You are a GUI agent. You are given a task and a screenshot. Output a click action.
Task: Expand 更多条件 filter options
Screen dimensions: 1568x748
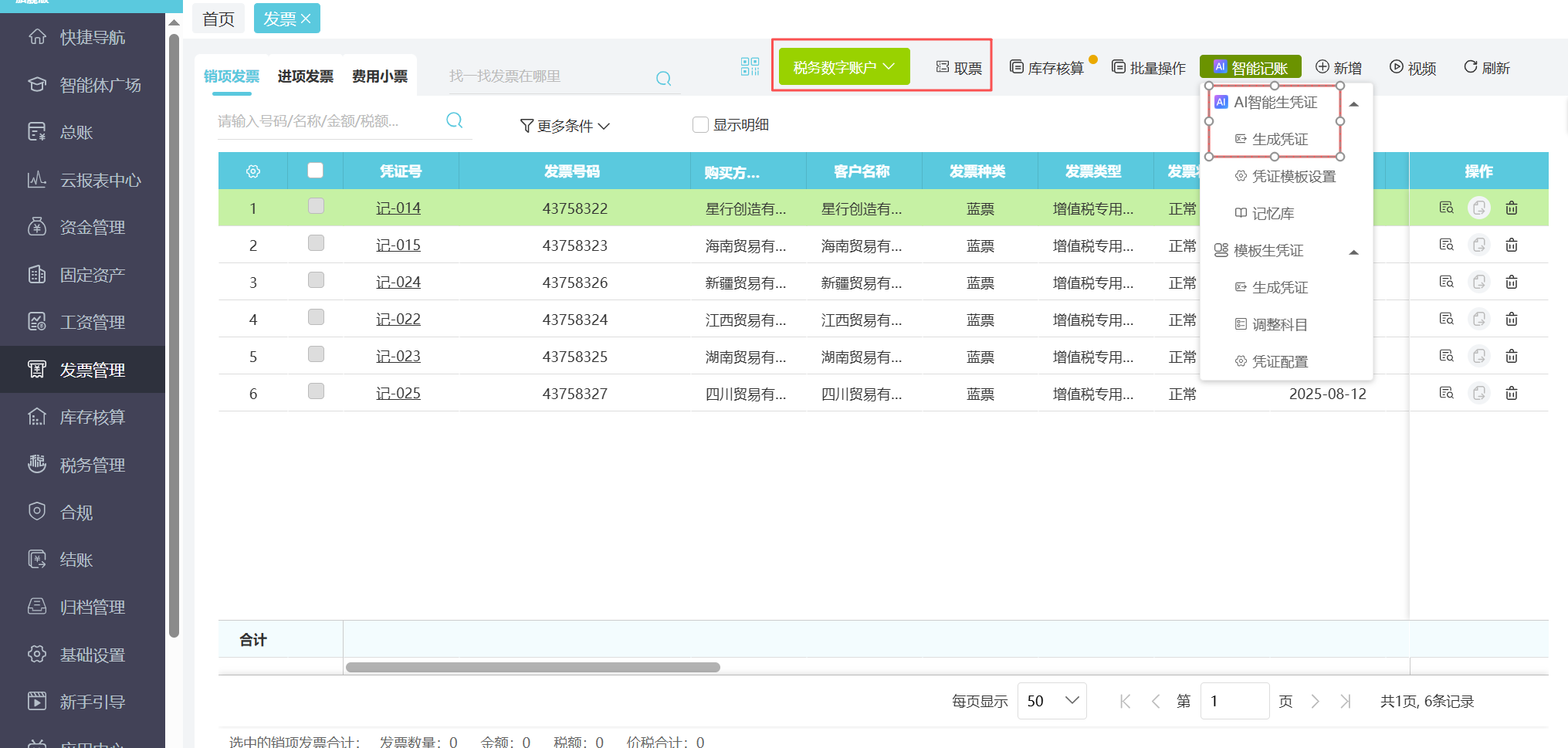coord(565,125)
